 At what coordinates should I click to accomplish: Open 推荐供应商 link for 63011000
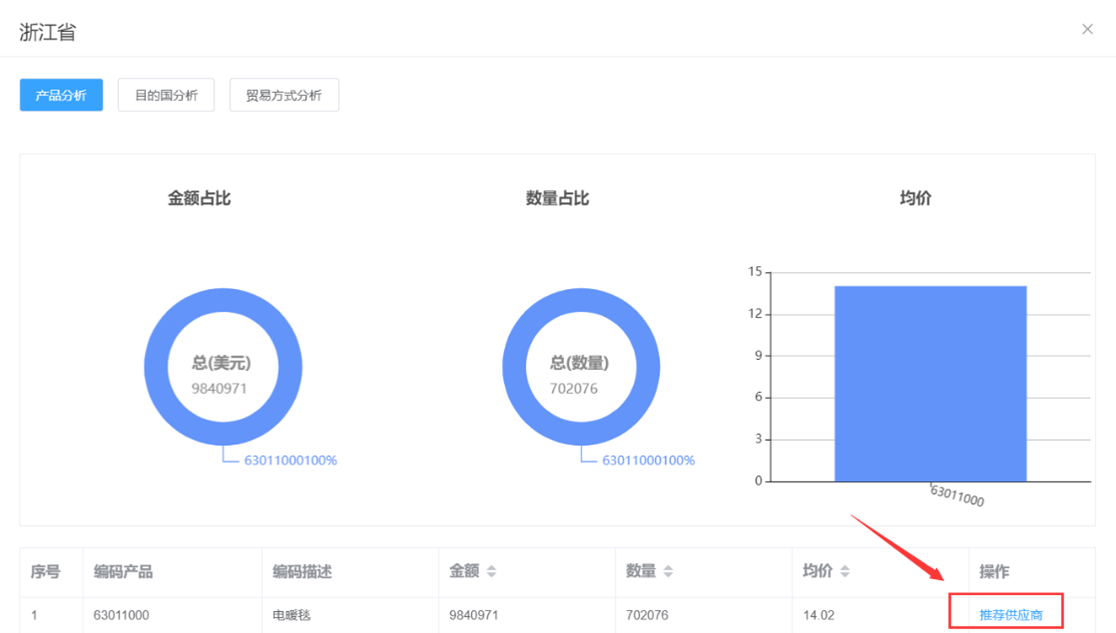click(x=1011, y=614)
